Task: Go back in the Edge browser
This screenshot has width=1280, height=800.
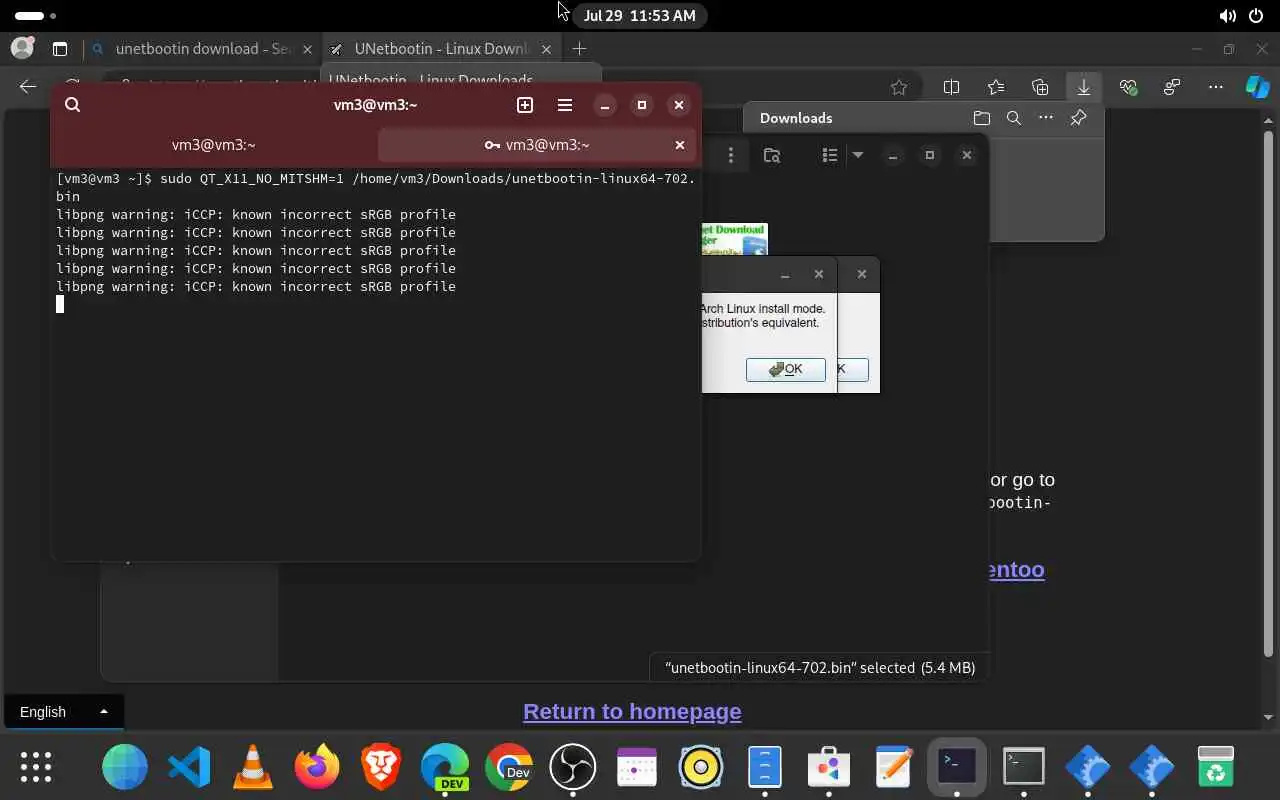Action: click(x=28, y=87)
